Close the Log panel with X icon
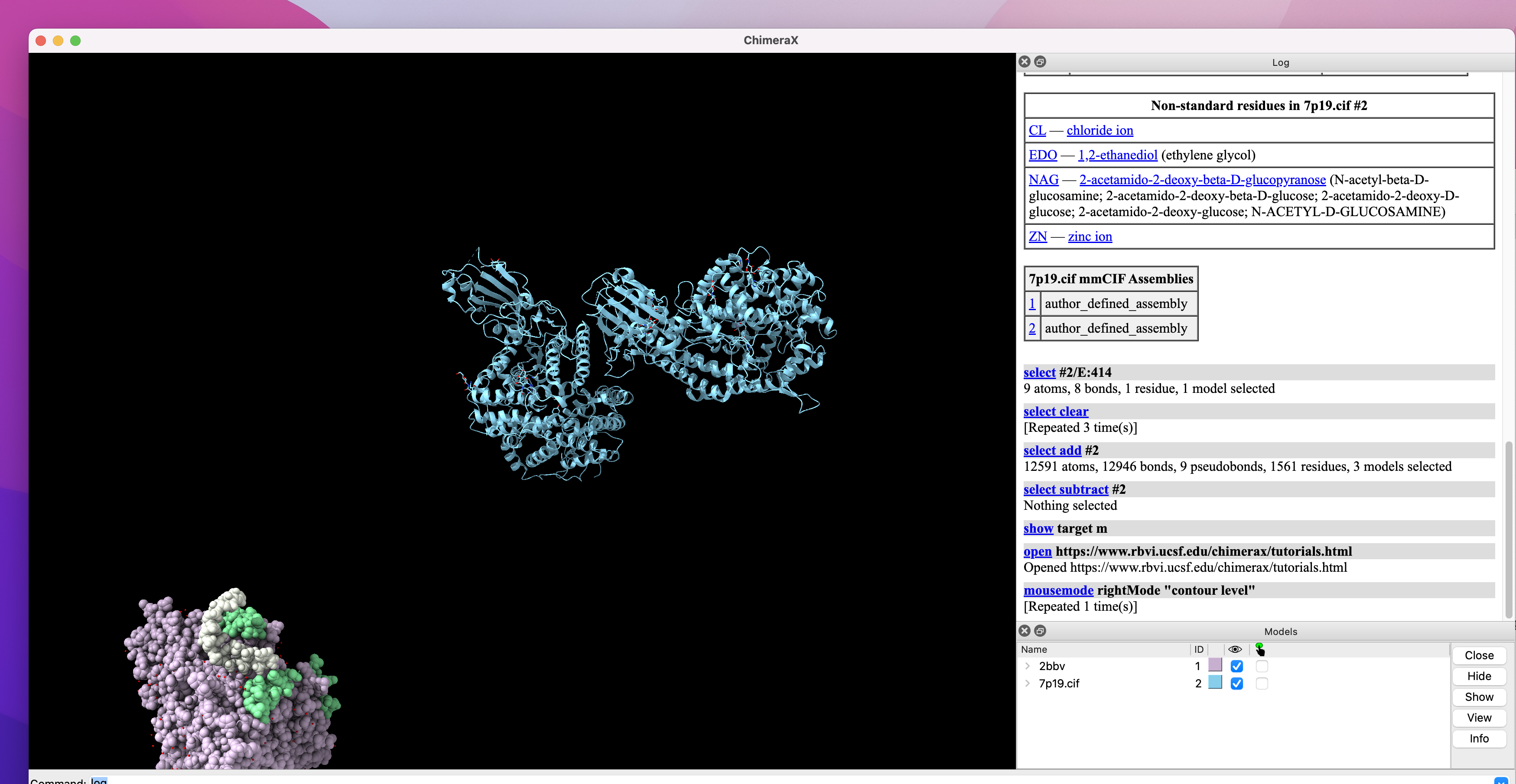 [x=1025, y=62]
